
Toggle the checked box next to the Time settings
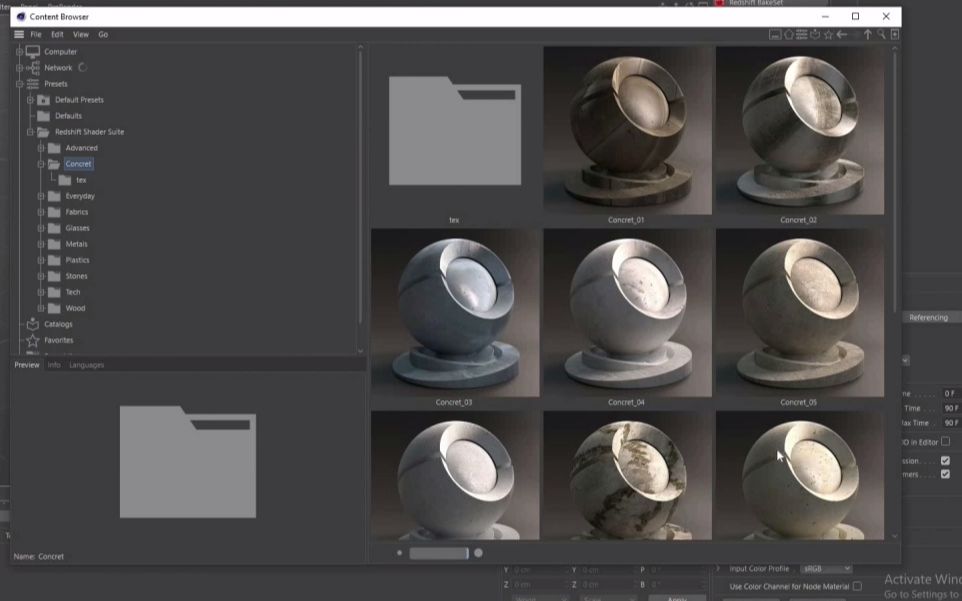tap(944, 460)
